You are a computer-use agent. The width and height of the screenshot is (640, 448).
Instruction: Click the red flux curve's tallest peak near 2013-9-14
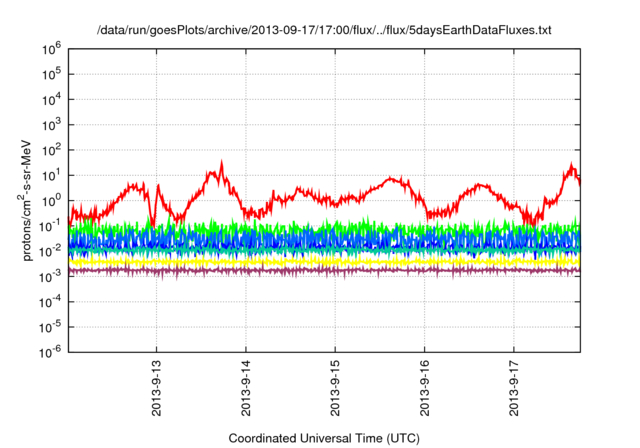(x=222, y=164)
